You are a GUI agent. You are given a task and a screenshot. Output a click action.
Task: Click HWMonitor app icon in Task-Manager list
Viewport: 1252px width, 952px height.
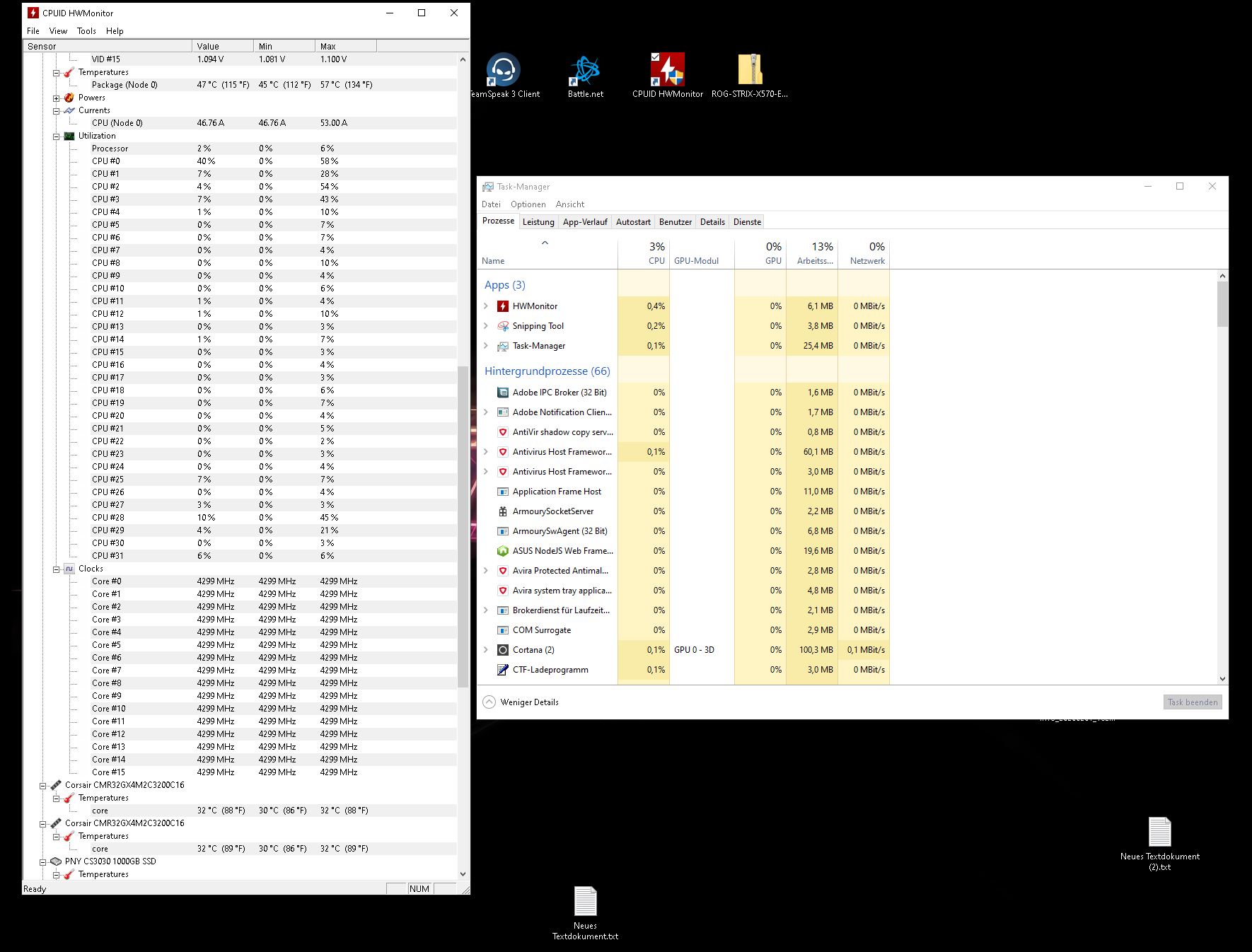point(503,306)
